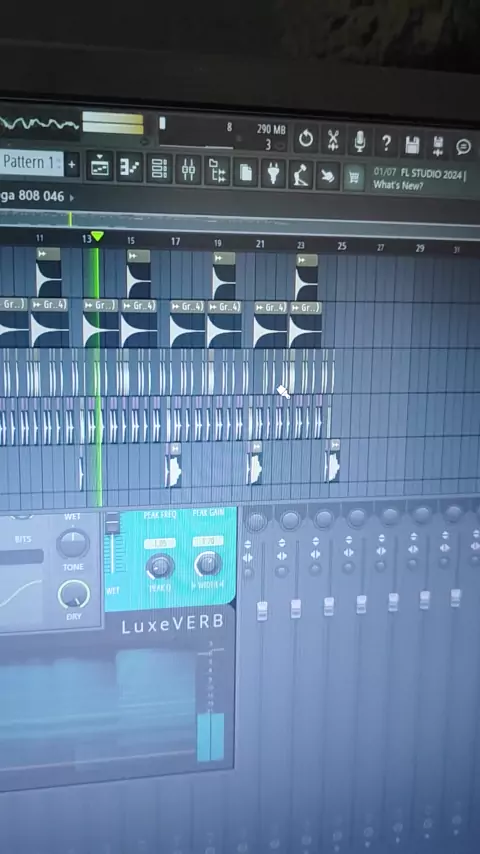Image resolution: width=480 pixels, height=854 pixels.
Task: Open the Playlist view icon
Action: coord(99,167)
